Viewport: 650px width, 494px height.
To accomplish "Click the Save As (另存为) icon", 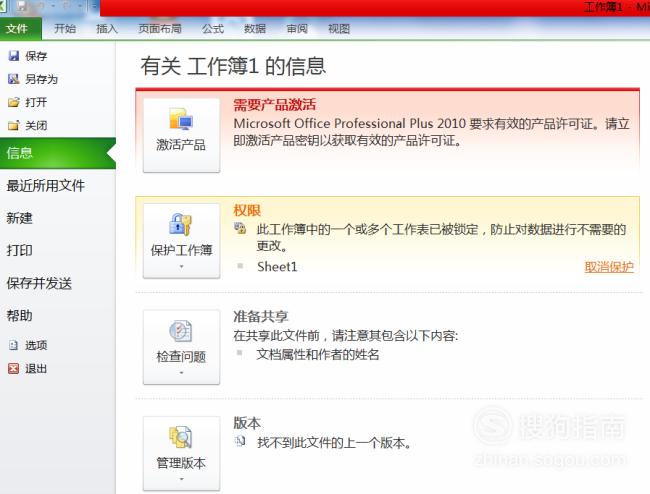I will 14,79.
